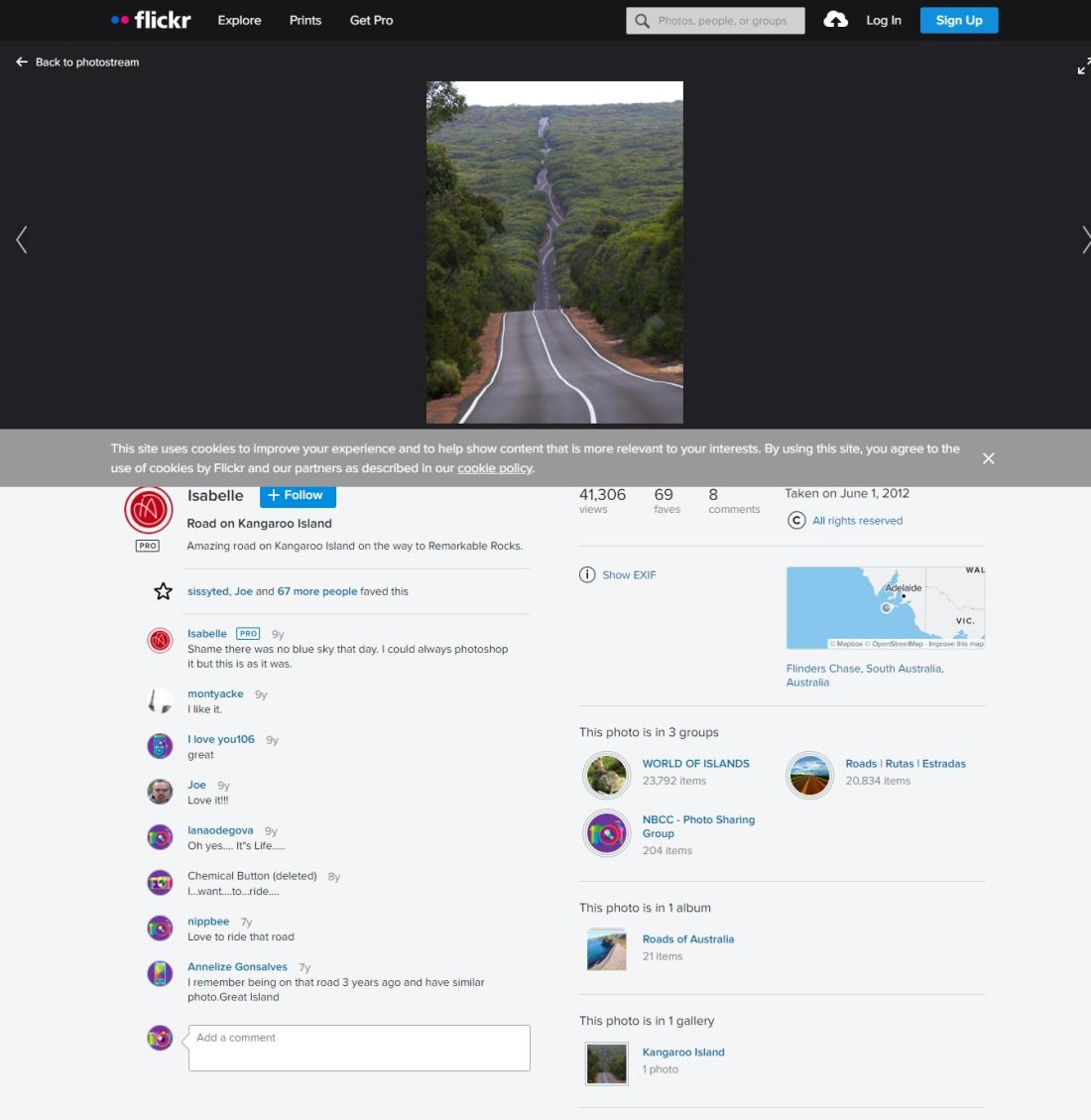
Task: Click Back to photostream
Action: pos(87,62)
